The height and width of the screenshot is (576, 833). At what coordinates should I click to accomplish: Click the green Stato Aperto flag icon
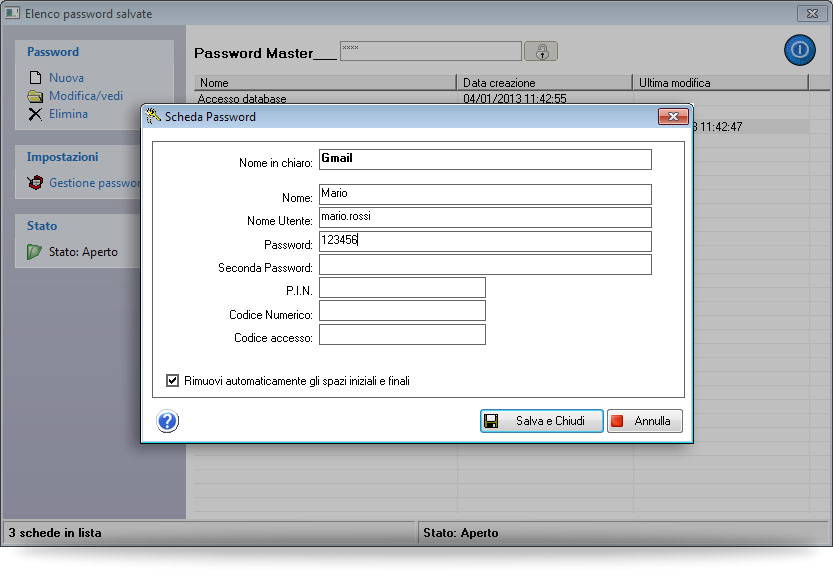[35, 252]
